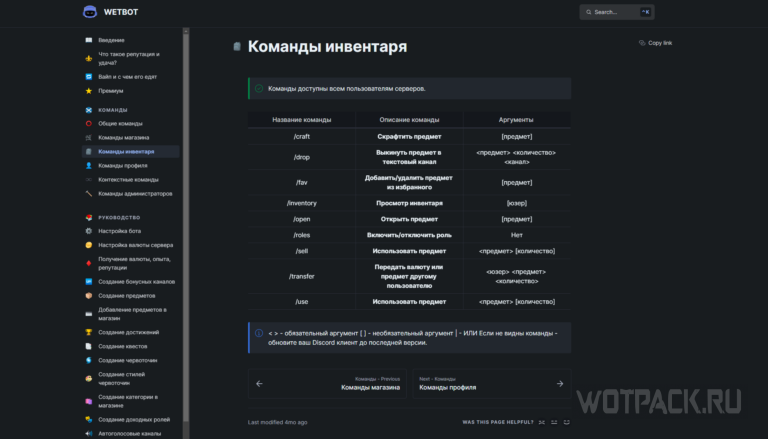Click the Создание достижений trophy icon

[89, 332]
